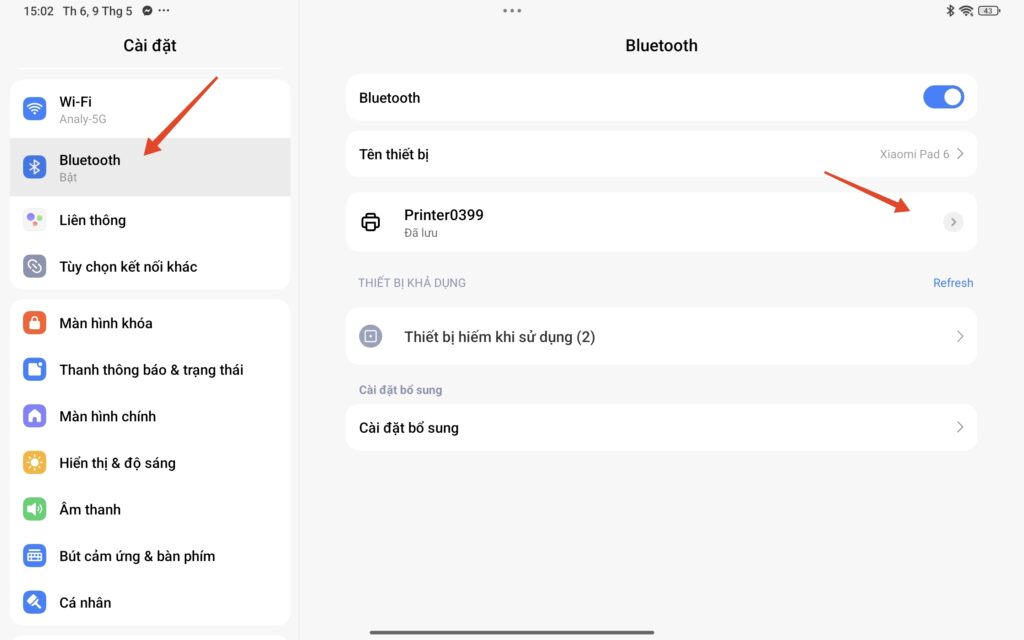The height and width of the screenshot is (640, 1024).
Task: Tap the printer icon beside Printer0399
Action: tap(370, 222)
